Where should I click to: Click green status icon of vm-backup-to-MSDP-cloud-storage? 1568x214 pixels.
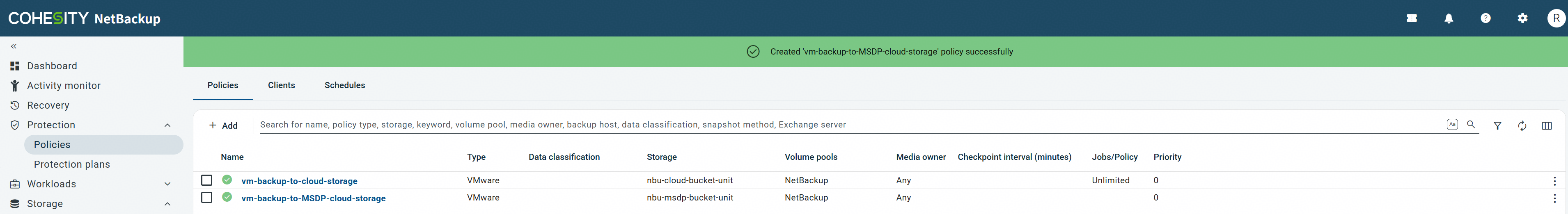[227, 197]
